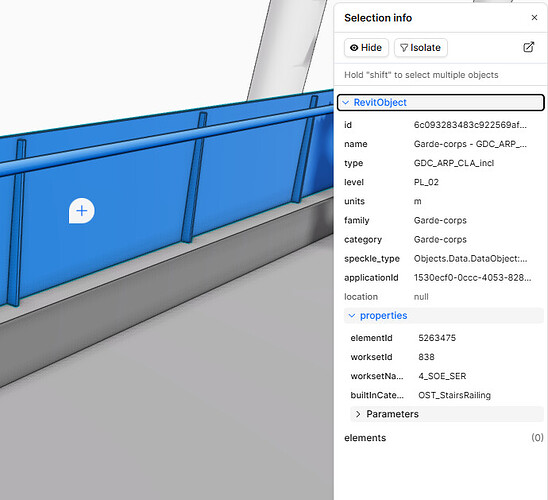Click the OST_StairsRailing category value
548x500 pixels.
tap(454, 395)
